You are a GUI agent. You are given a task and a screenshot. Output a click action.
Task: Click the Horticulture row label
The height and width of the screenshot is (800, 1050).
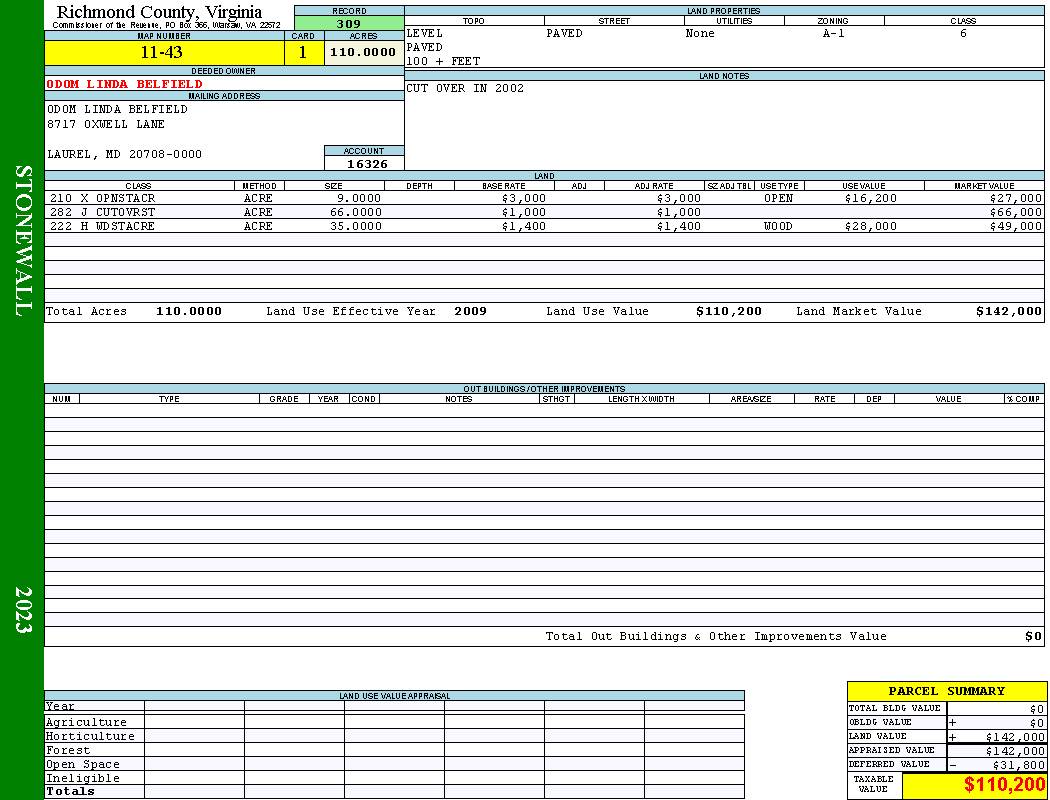(x=90, y=736)
